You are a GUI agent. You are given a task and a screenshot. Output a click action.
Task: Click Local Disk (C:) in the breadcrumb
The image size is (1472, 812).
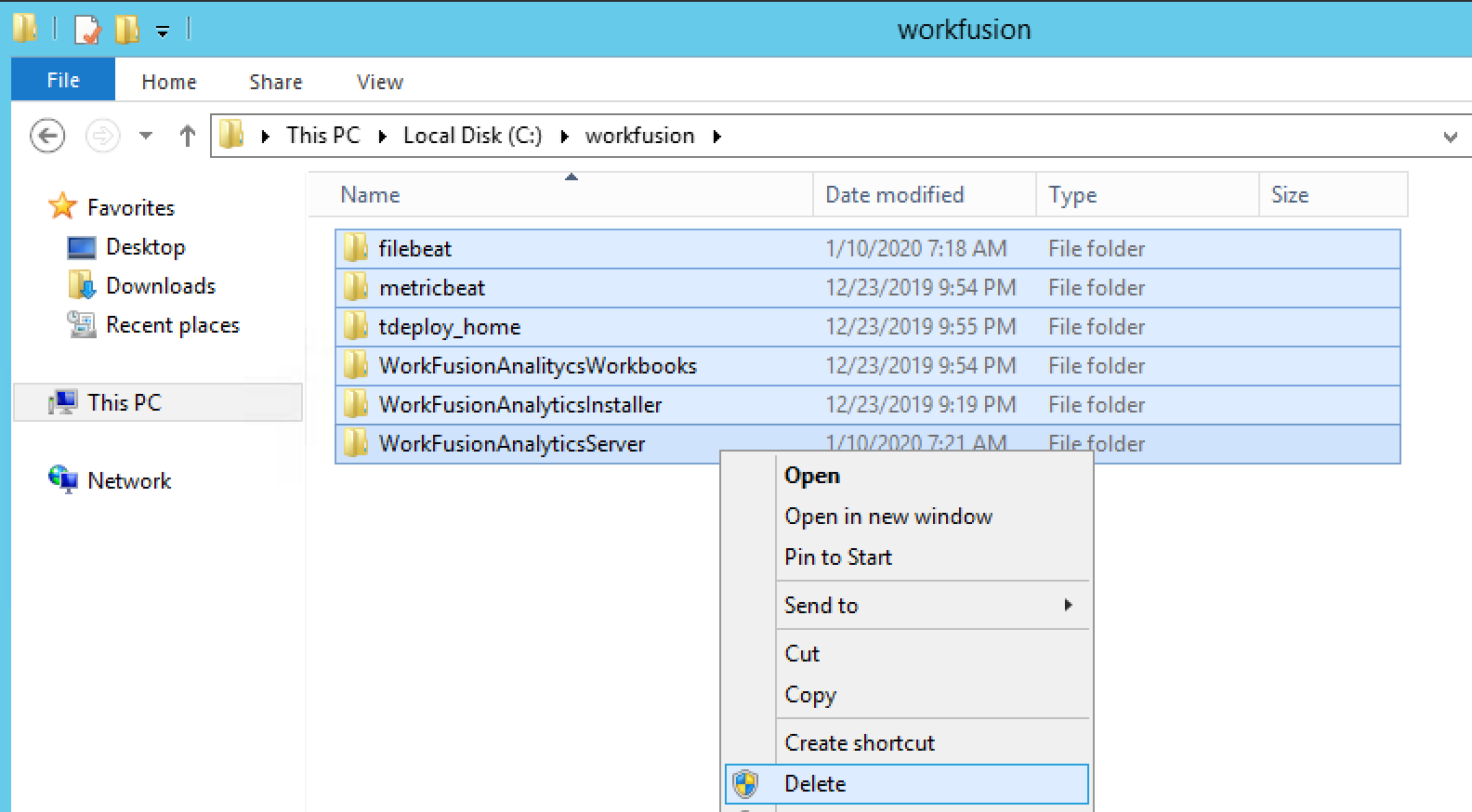(472, 136)
